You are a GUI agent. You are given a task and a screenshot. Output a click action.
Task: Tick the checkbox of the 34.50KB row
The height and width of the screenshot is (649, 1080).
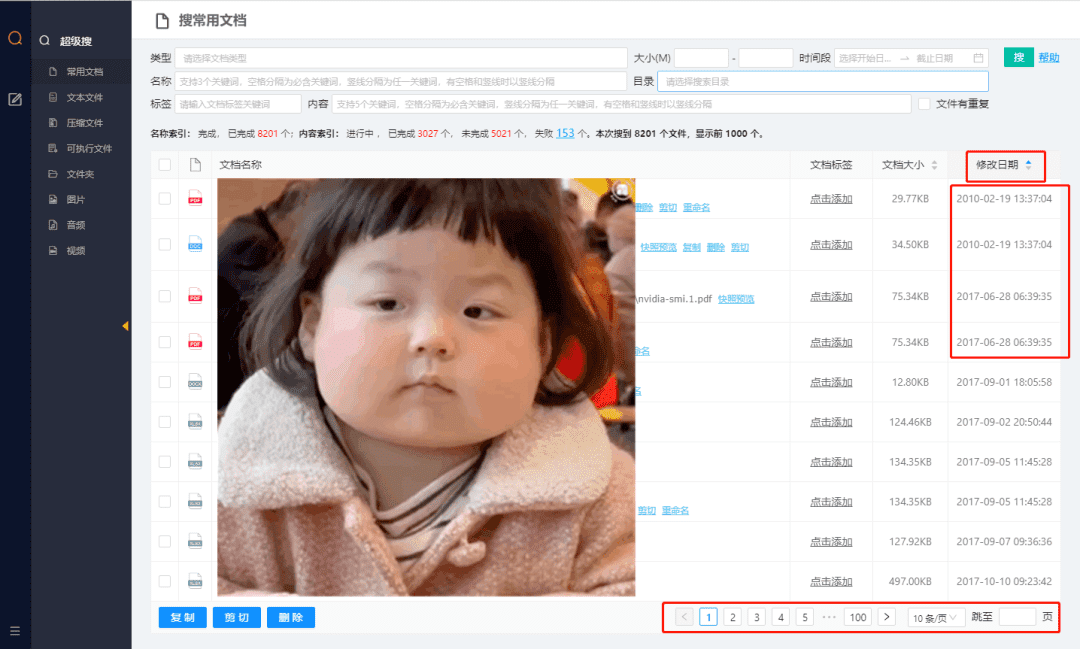165,245
